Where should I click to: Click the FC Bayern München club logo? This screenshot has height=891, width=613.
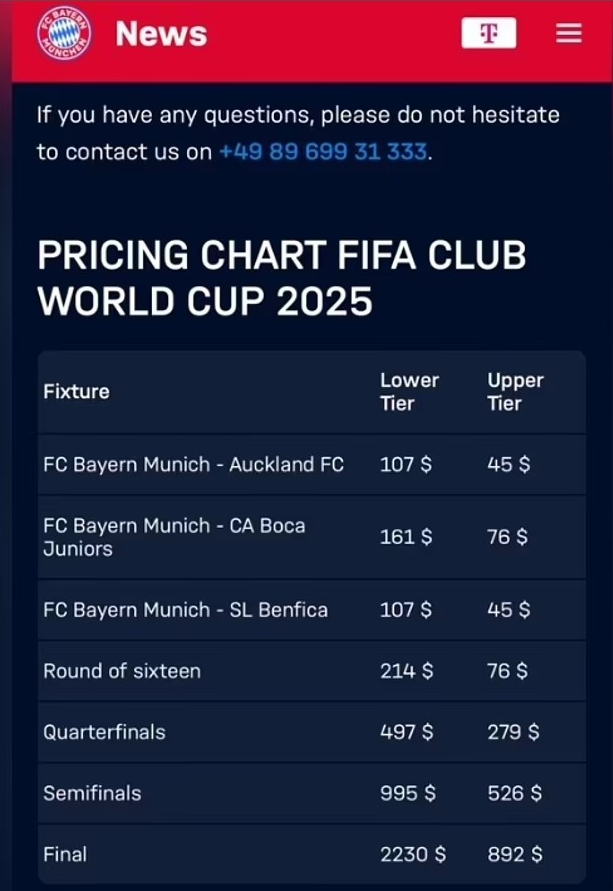click(x=64, y=33)
